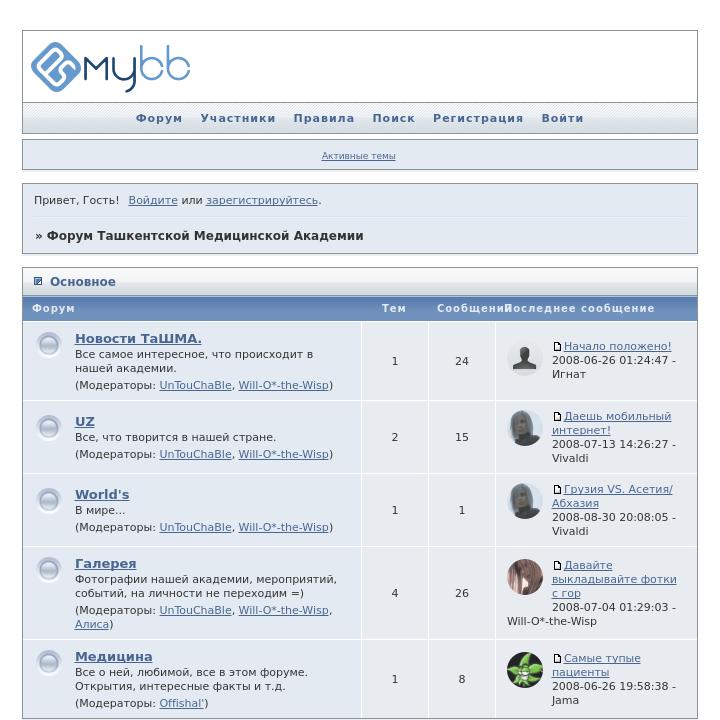Click Игнат's silhouette avatar
The height and width of the screenshot is (720, 720).
(x=525, y=358)
